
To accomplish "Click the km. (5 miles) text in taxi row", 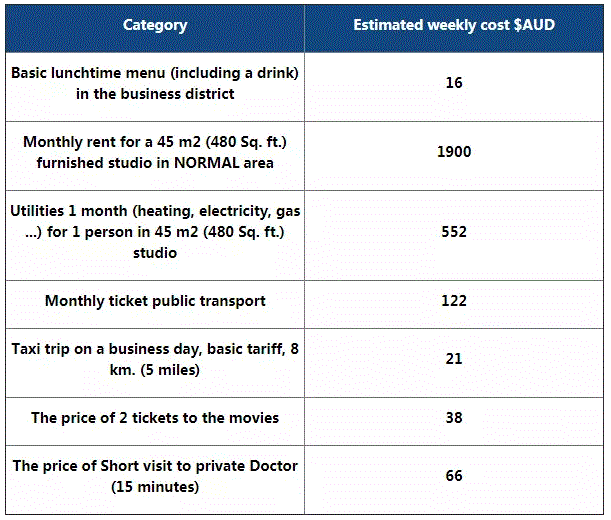I will tap(155, 370).
